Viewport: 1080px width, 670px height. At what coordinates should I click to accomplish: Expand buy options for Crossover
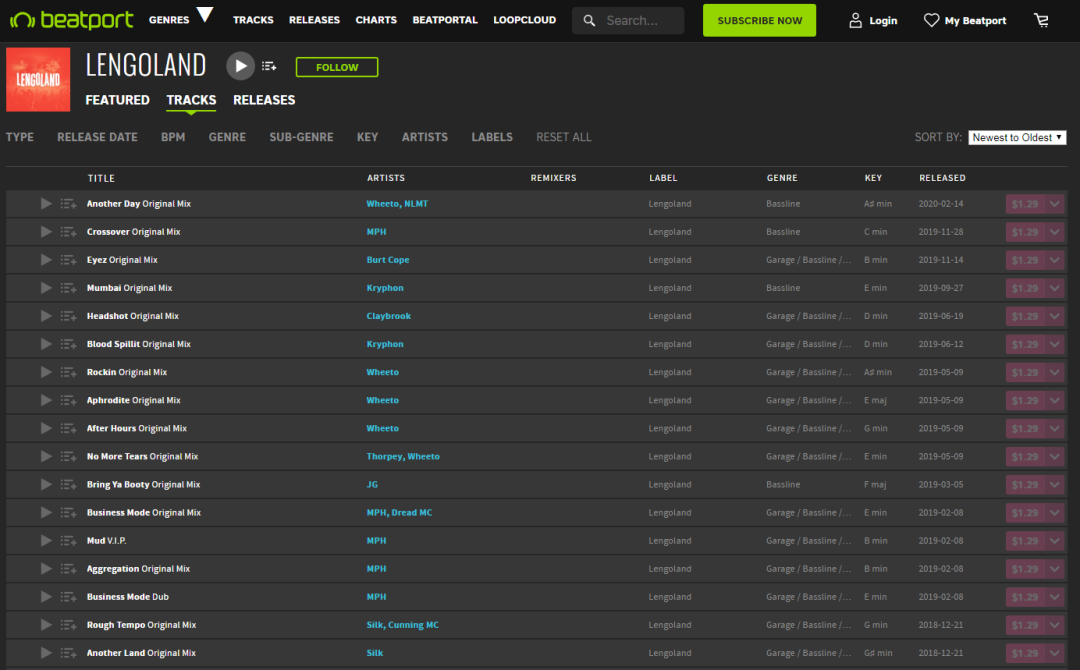pyautogui.click(x=1055, y=232)
